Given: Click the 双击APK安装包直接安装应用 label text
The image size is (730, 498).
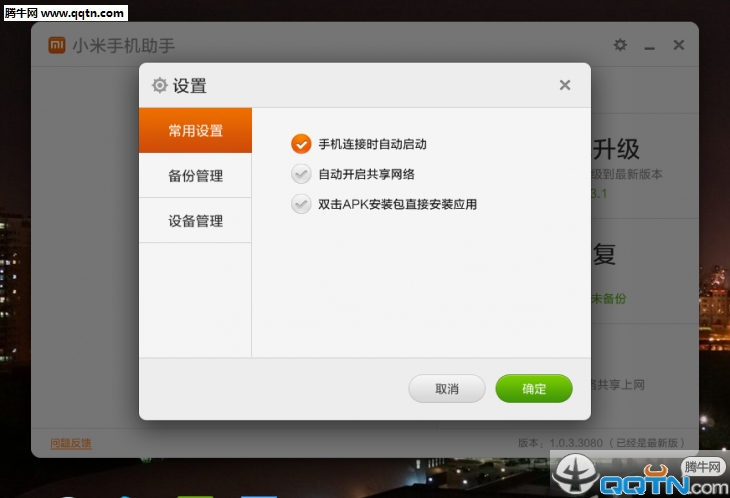Looking at the screenshot, I should coord(398,204).
